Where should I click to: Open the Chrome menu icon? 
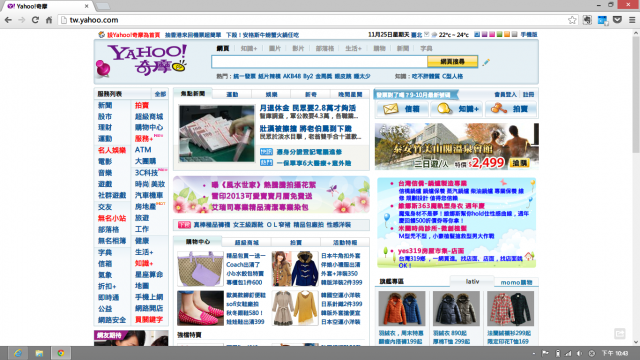[632, 20]
